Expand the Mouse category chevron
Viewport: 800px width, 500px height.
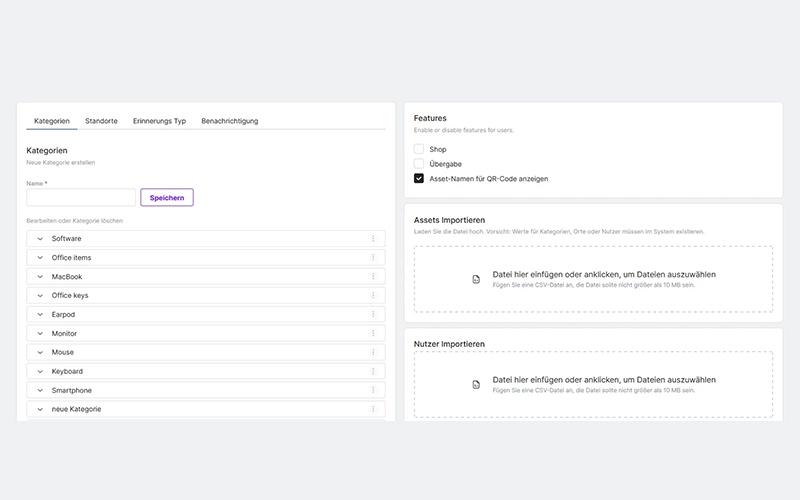tap(40, 353)
